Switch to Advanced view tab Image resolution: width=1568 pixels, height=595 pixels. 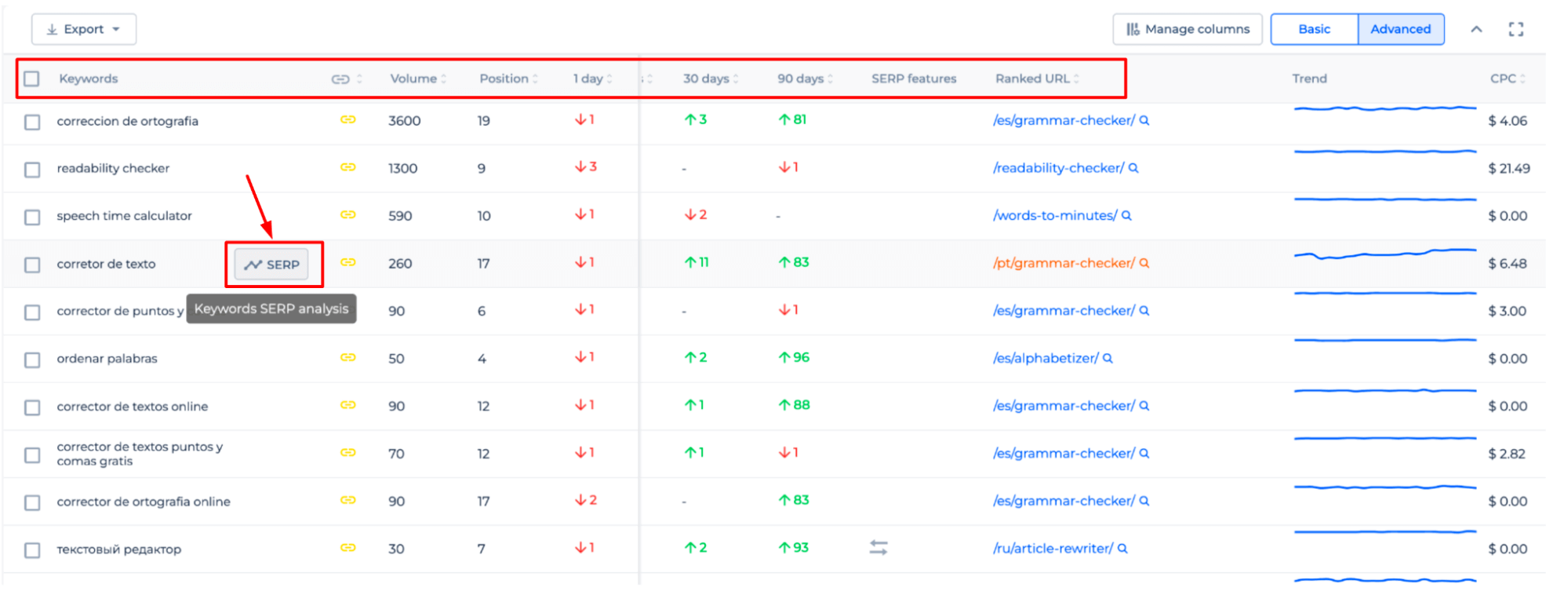coord(1401,29)
